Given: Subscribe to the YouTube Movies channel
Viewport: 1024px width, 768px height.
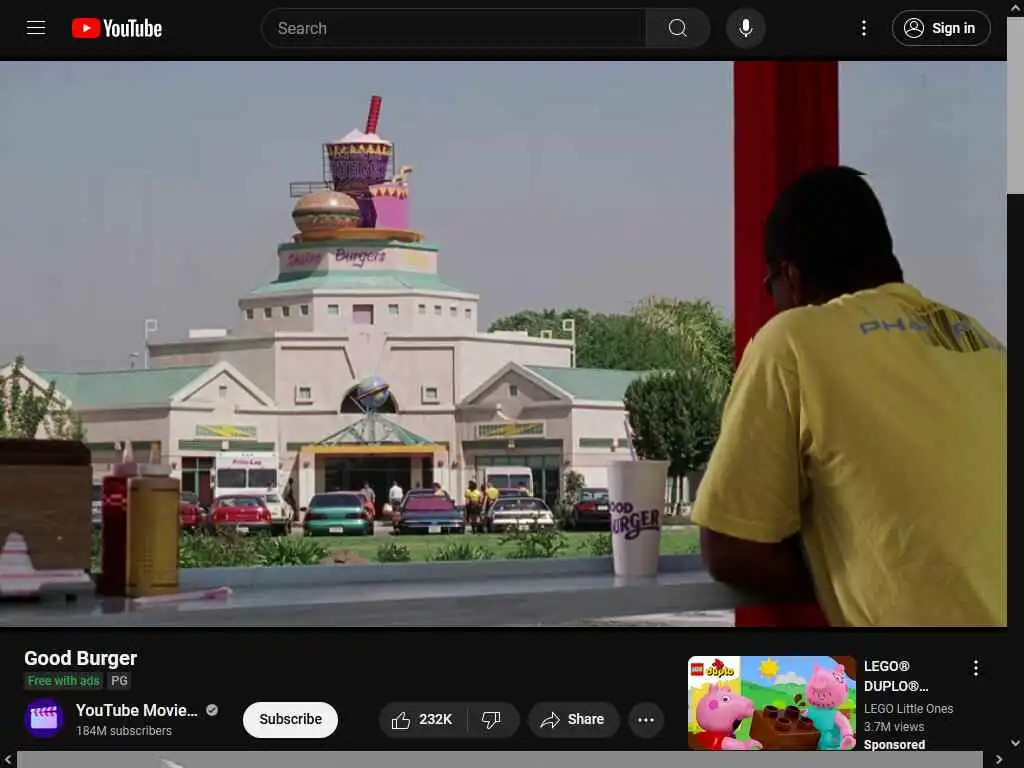Looking at the screenshot, I should click(291, 719).
